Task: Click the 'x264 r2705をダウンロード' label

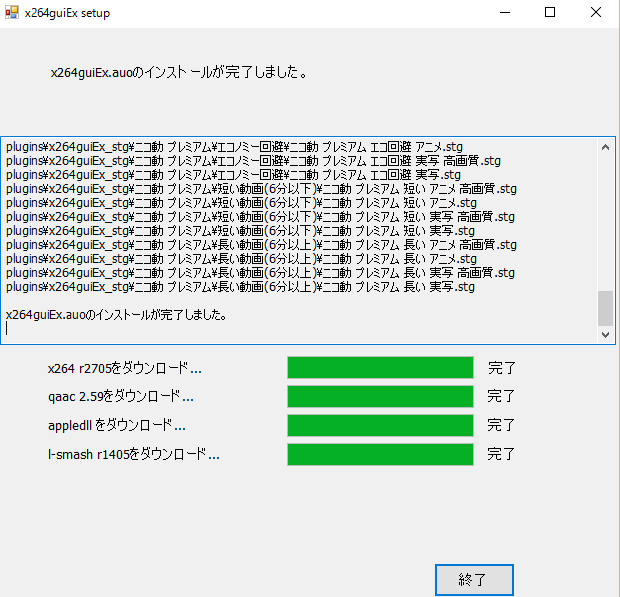Action: (124, 368)
